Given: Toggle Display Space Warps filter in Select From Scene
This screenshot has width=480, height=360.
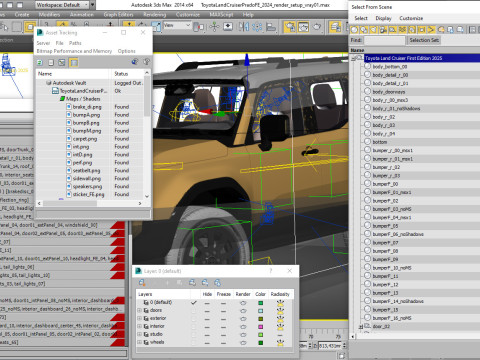Looking at the screenshot, I should click(403, 30).
